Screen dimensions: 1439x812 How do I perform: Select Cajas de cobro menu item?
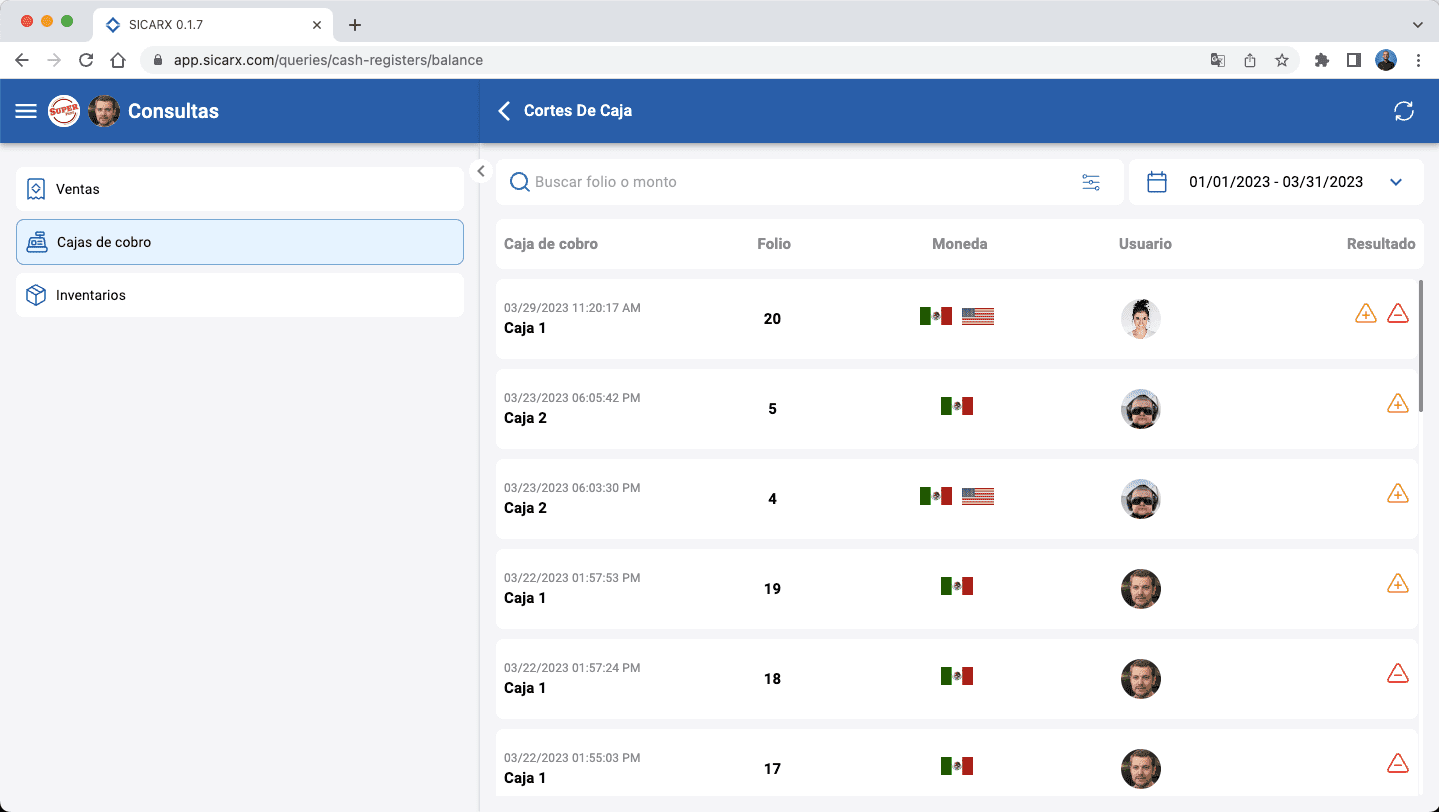click(240, 242)
